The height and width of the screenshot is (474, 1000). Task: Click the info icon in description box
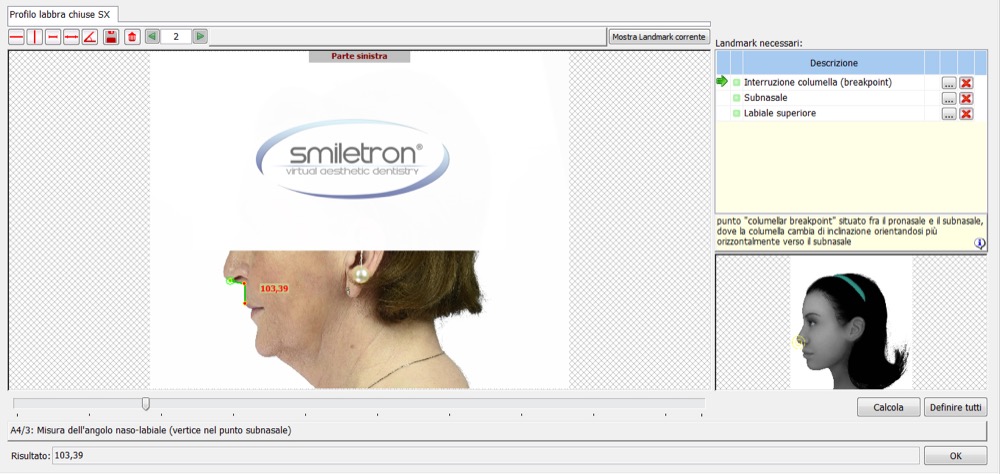(x=980, y=243)
